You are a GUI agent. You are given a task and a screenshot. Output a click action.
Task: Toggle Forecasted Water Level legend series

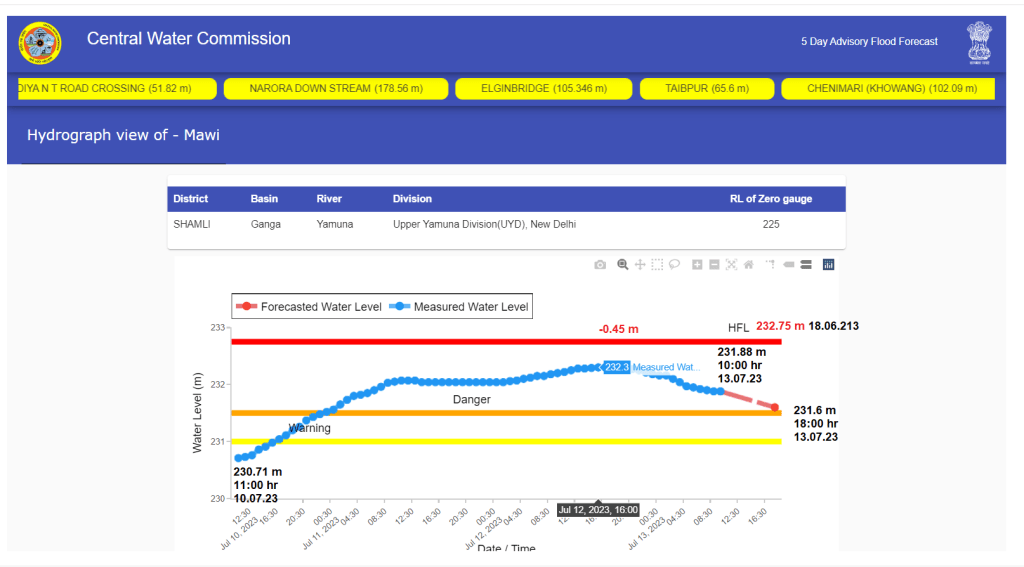pyautogui.click(x=310, y=307)
